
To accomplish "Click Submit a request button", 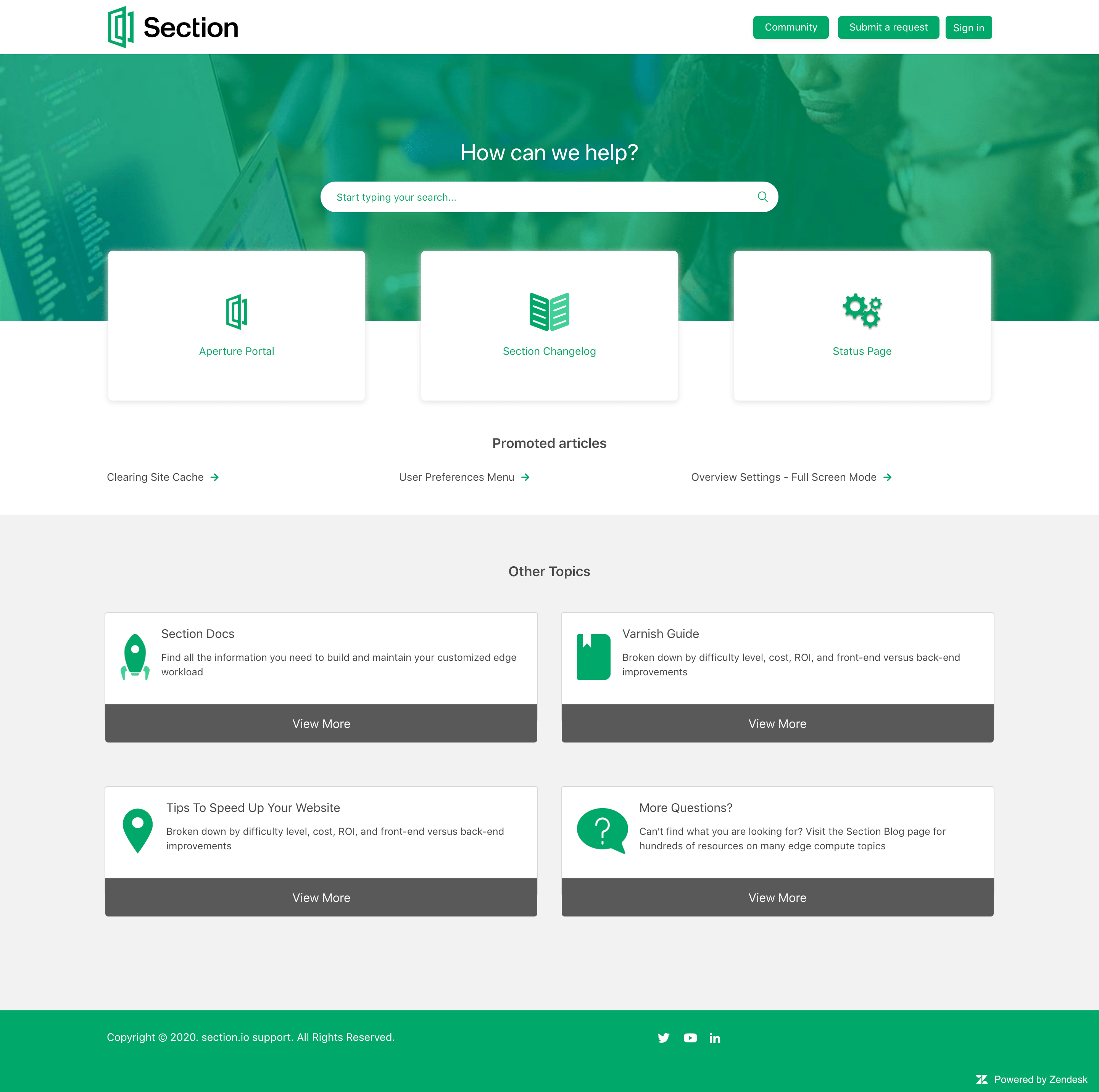I will click(x=887, y=27).
